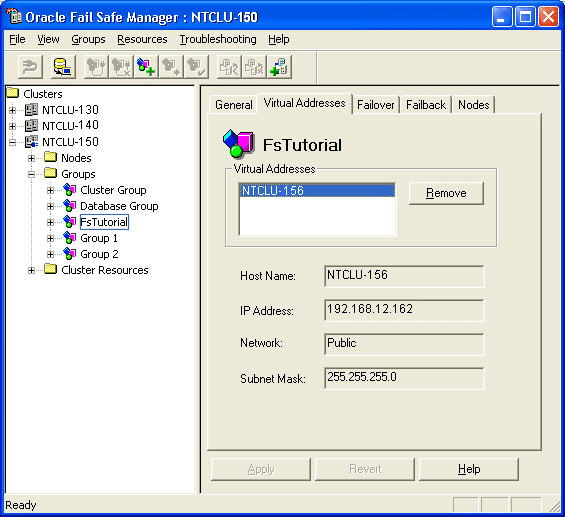Switch to the Failover tab
Image resolution: width=565 pixels, height=517 pixels.
pyautogui.click(x=375, y=105)
